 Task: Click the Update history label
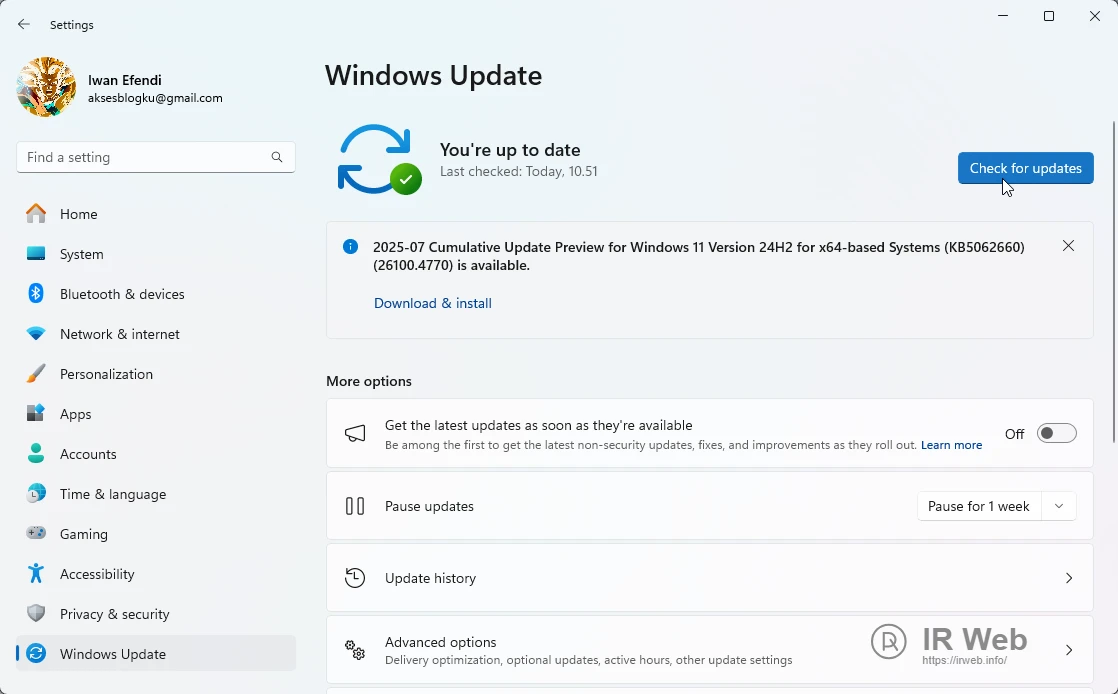431,578
